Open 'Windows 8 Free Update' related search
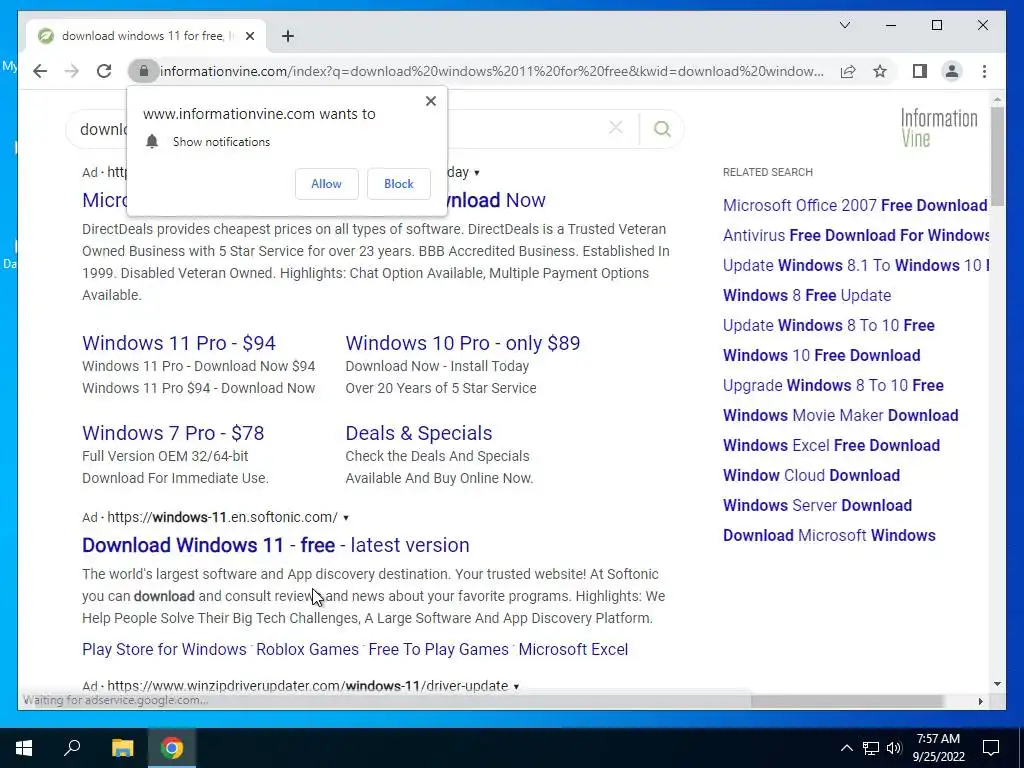The width and height of the screenshot is (1024, 768). [807, 295]
